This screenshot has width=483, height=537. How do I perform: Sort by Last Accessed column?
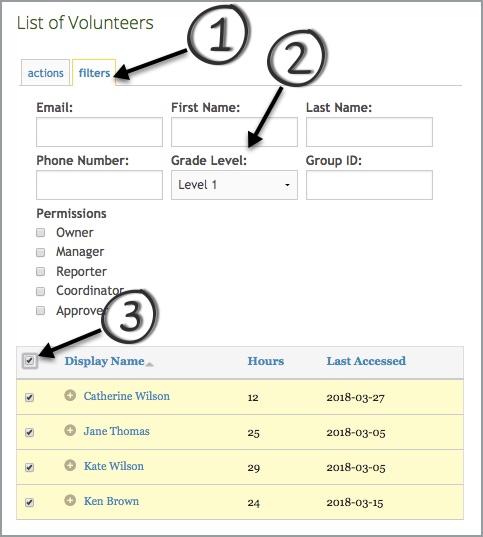(366, 361)
